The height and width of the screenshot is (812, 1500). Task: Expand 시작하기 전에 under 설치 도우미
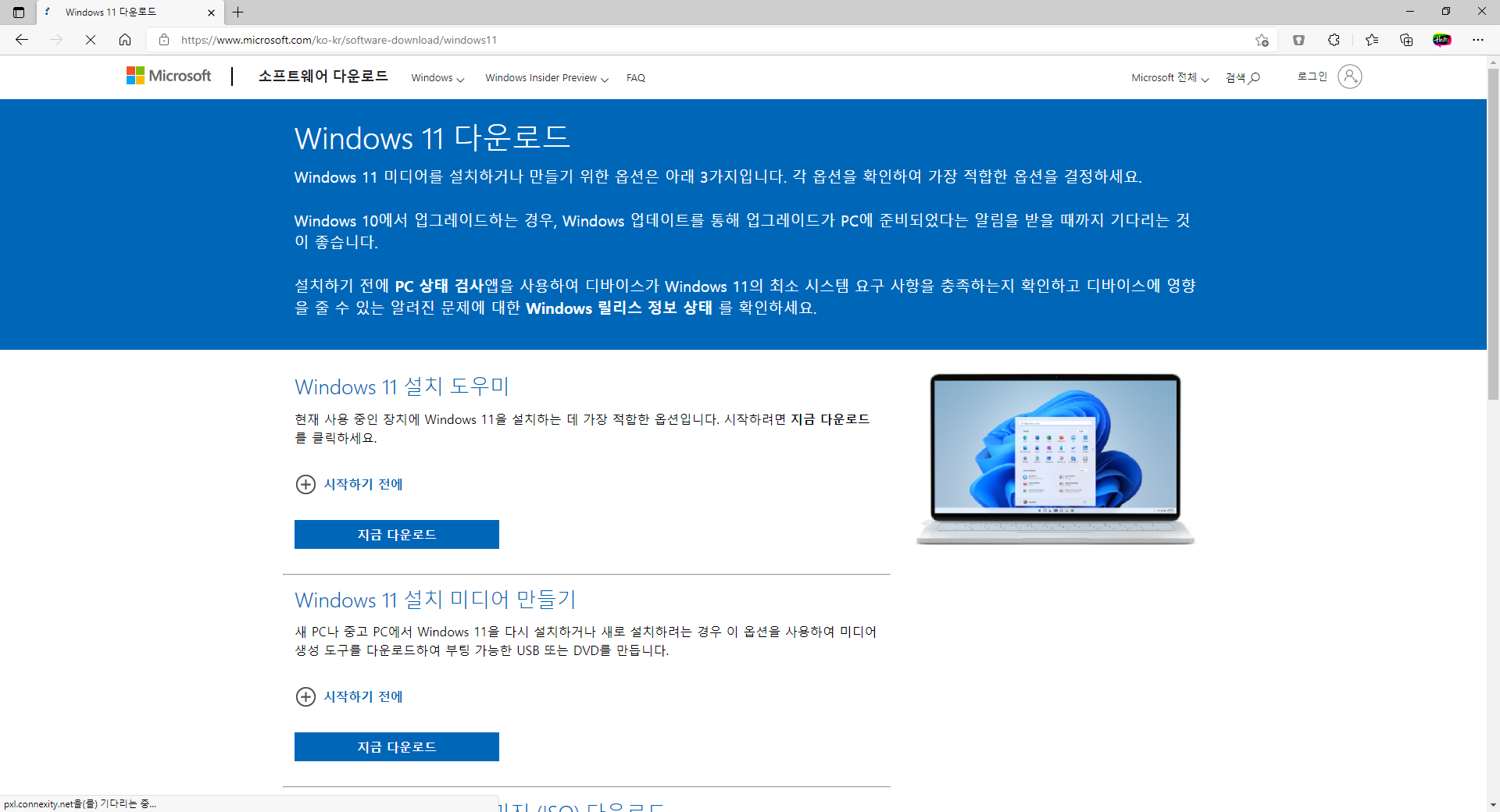coord(349,484)
